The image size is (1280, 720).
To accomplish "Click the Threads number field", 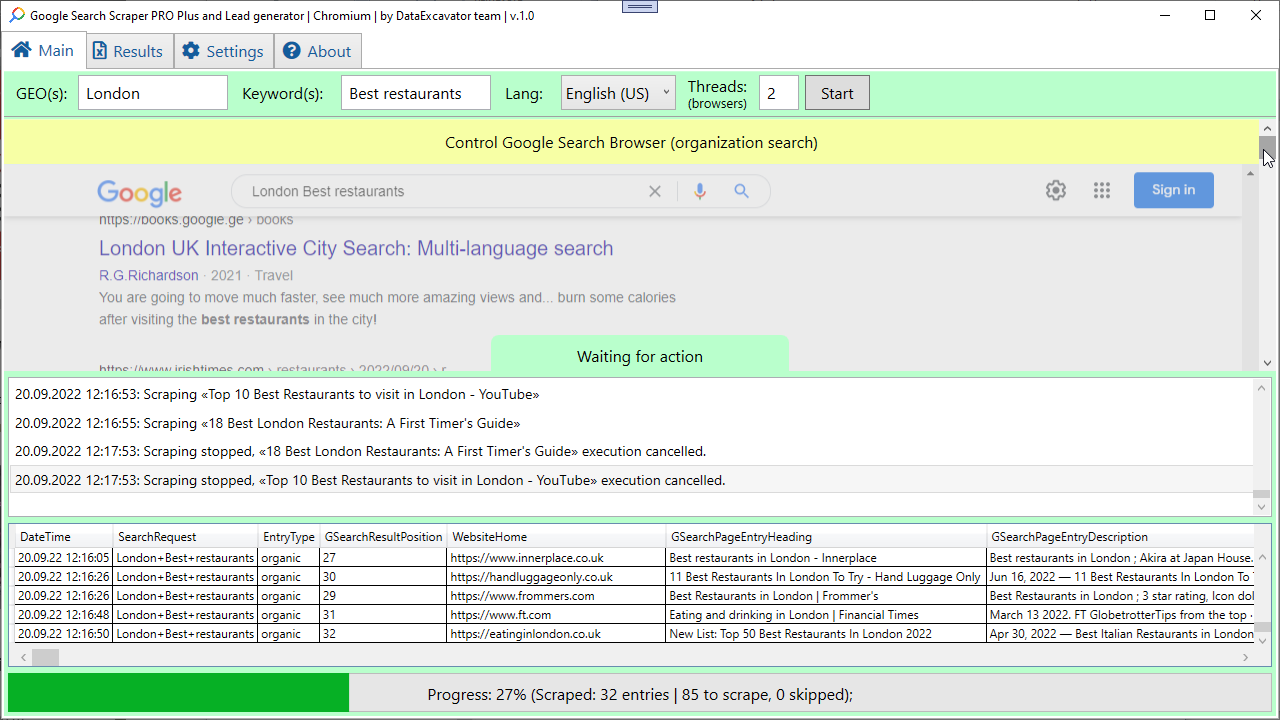I will coord(778,93).
